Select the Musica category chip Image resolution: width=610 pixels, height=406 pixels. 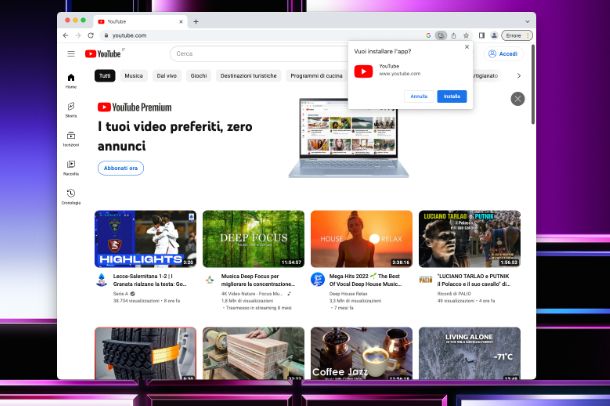click(134, 76)
